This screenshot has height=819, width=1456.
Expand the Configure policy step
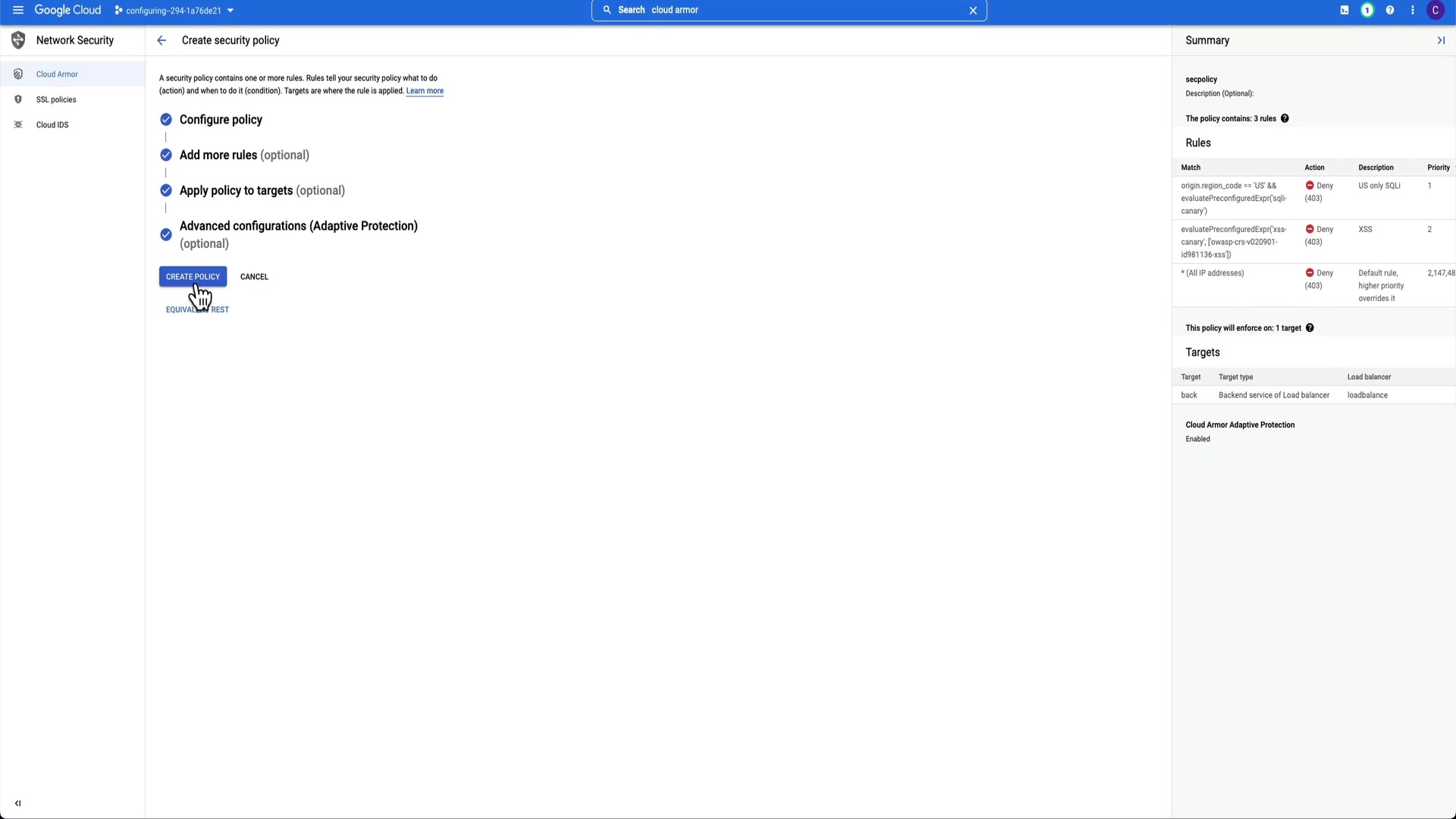point(221,120)
